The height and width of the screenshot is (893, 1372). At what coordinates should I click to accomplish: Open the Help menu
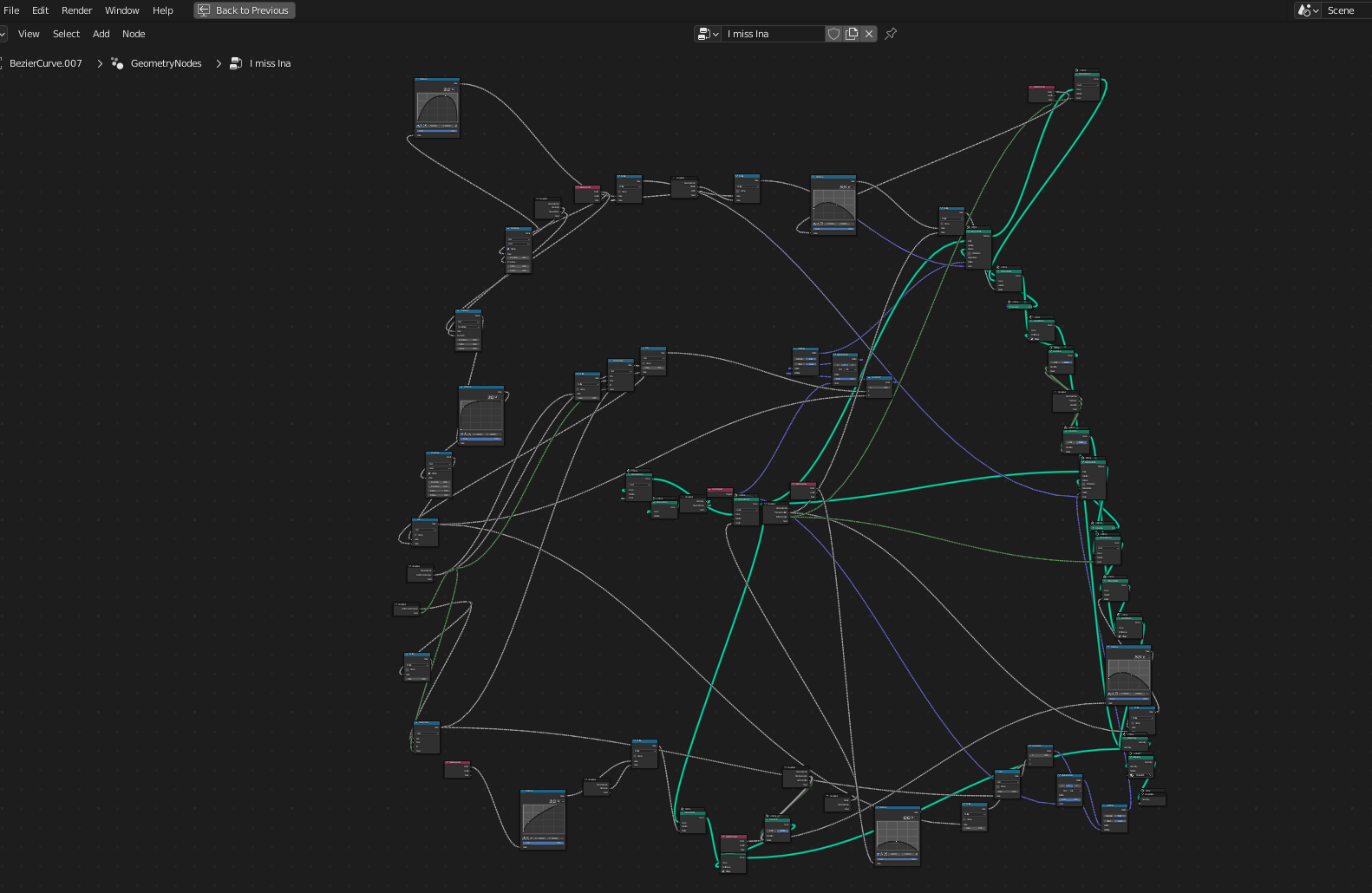162,10
